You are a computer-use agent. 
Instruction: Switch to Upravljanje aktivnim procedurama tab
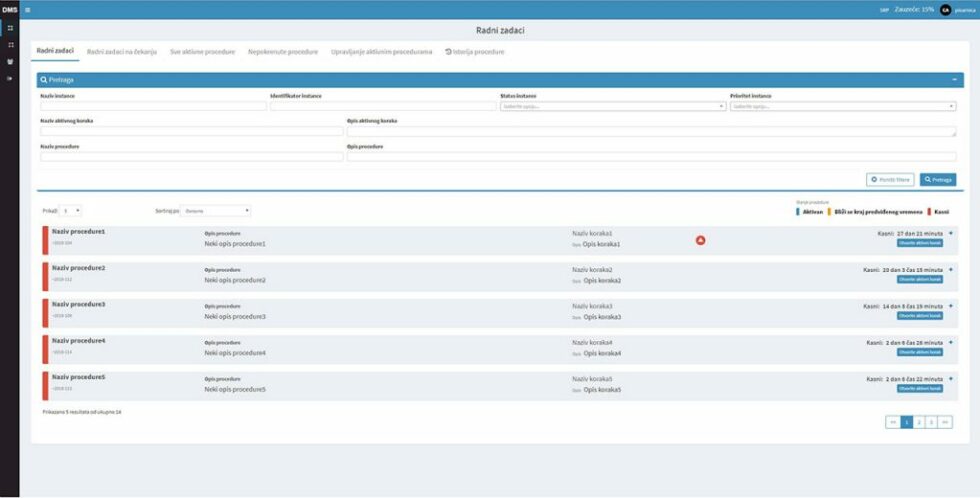coord(381,52)
